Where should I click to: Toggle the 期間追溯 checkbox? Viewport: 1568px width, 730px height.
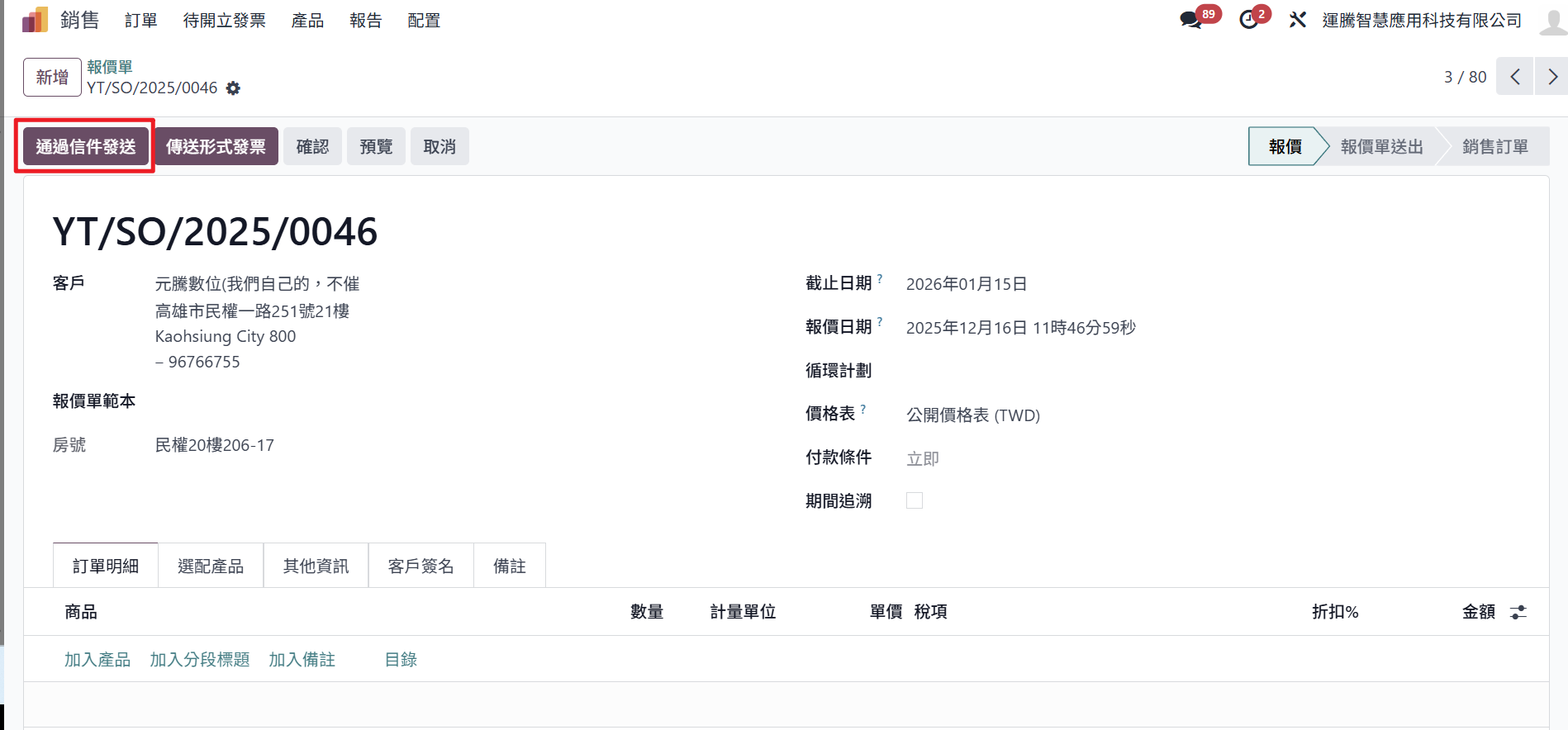click(914, 500)
